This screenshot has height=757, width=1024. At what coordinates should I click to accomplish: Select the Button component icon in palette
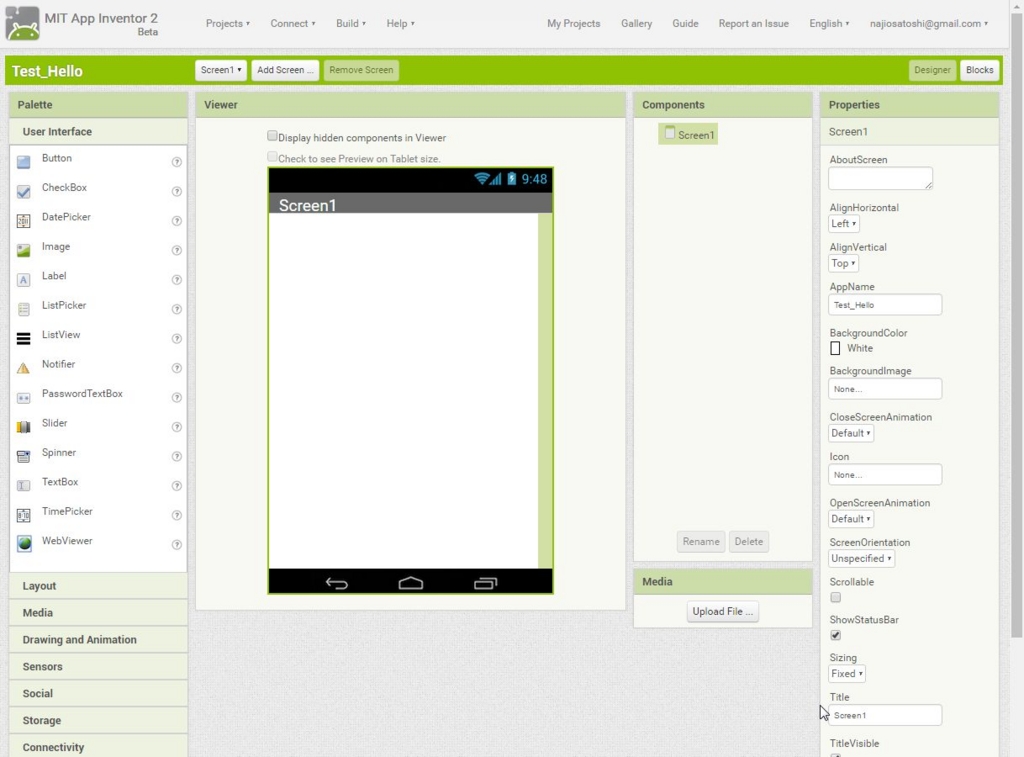24,162
